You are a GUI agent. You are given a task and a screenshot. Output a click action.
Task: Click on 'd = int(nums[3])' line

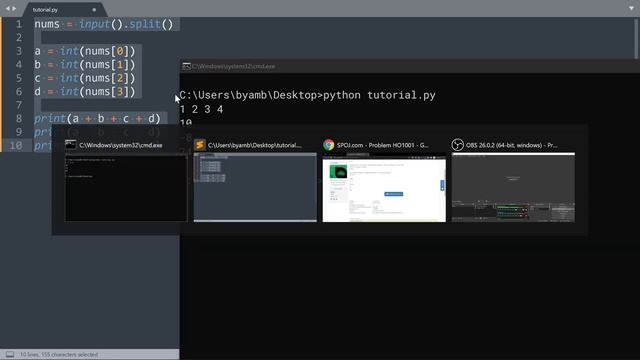[84, 91]
